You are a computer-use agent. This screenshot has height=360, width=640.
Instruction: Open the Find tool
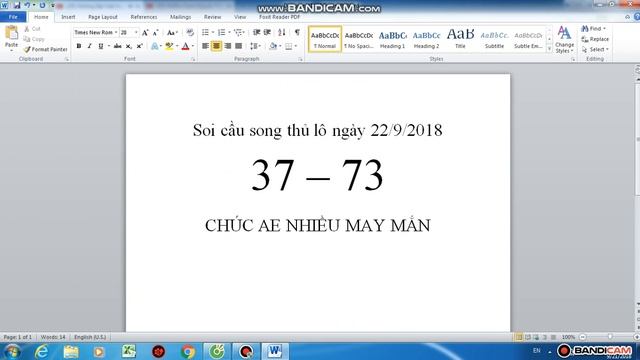(x=593, y=29)
